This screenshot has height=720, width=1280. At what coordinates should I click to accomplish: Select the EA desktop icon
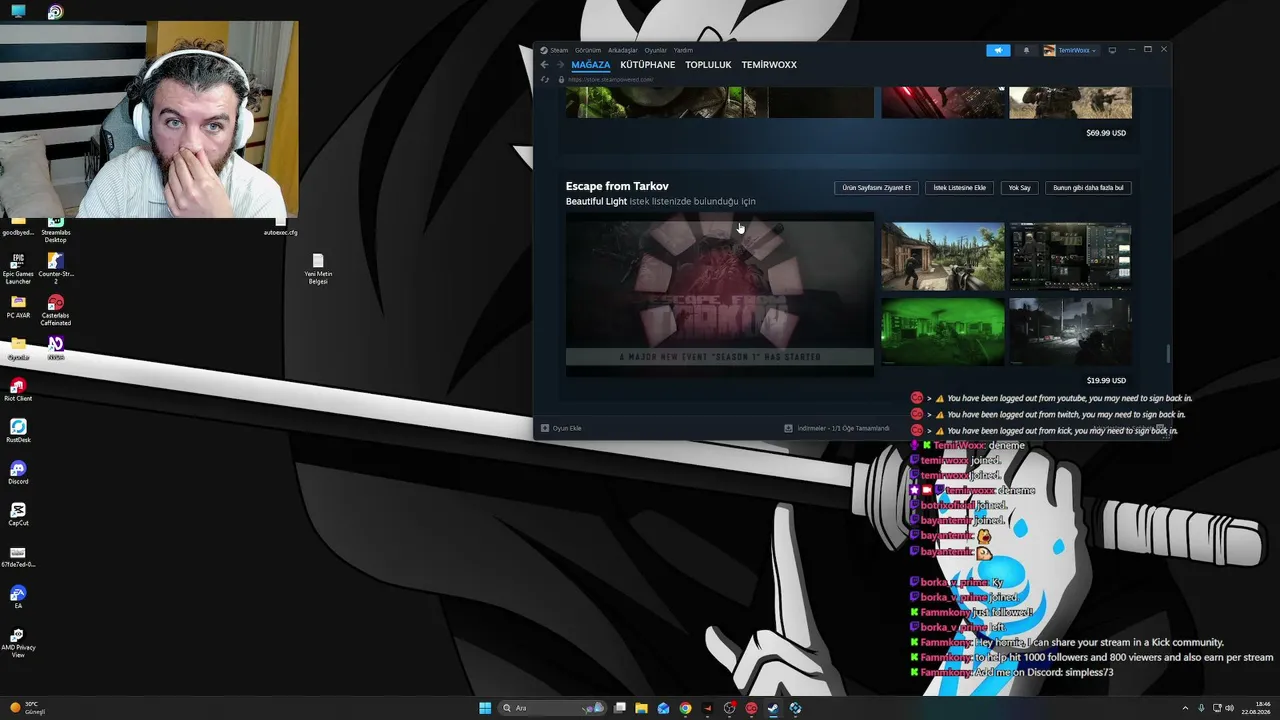18,597
